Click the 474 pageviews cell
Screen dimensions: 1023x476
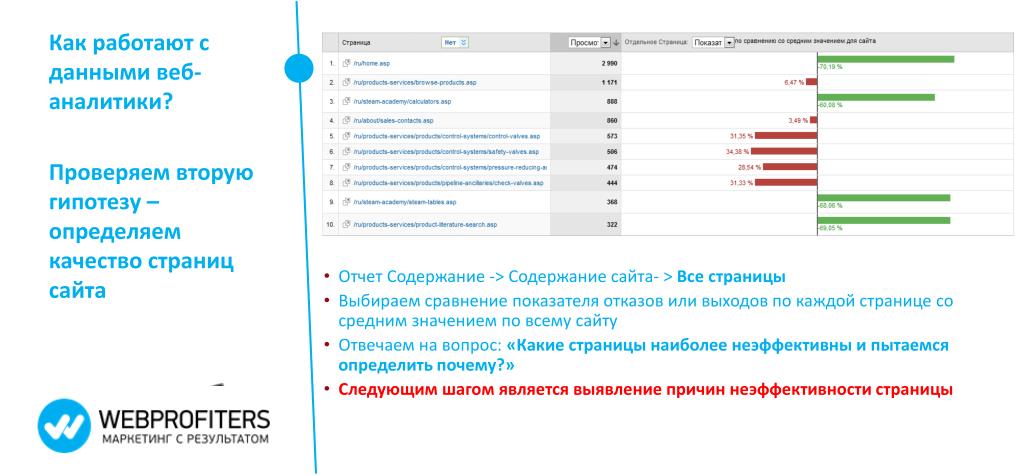pyautogui.click(x=612, y=168)
